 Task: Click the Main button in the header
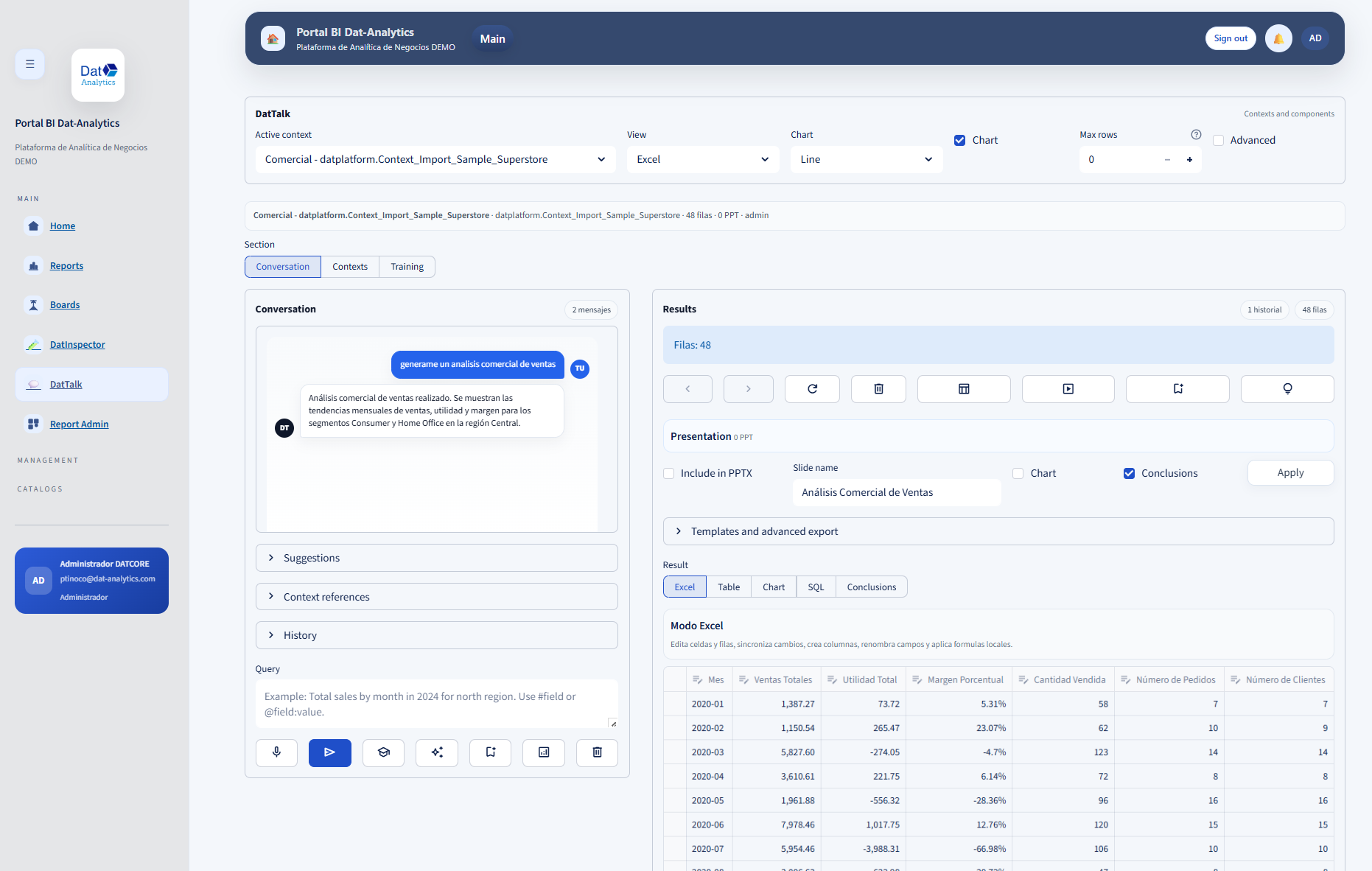[492, 38]
